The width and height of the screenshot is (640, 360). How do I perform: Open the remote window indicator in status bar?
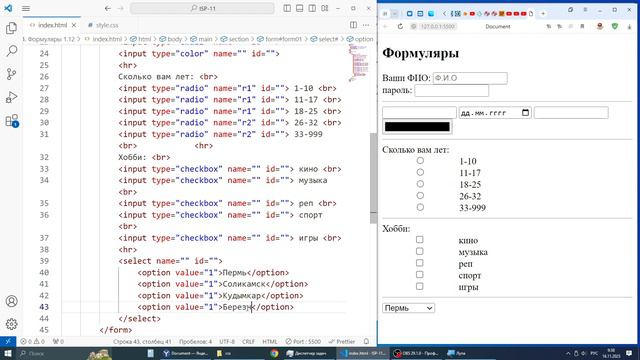8,341
